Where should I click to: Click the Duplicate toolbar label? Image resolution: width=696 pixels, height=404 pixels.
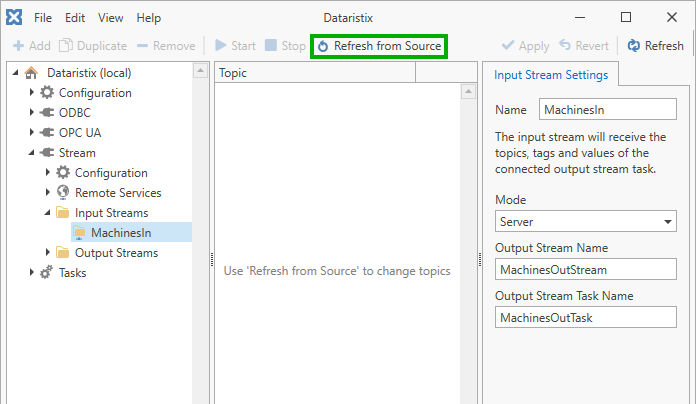point(102,46)
